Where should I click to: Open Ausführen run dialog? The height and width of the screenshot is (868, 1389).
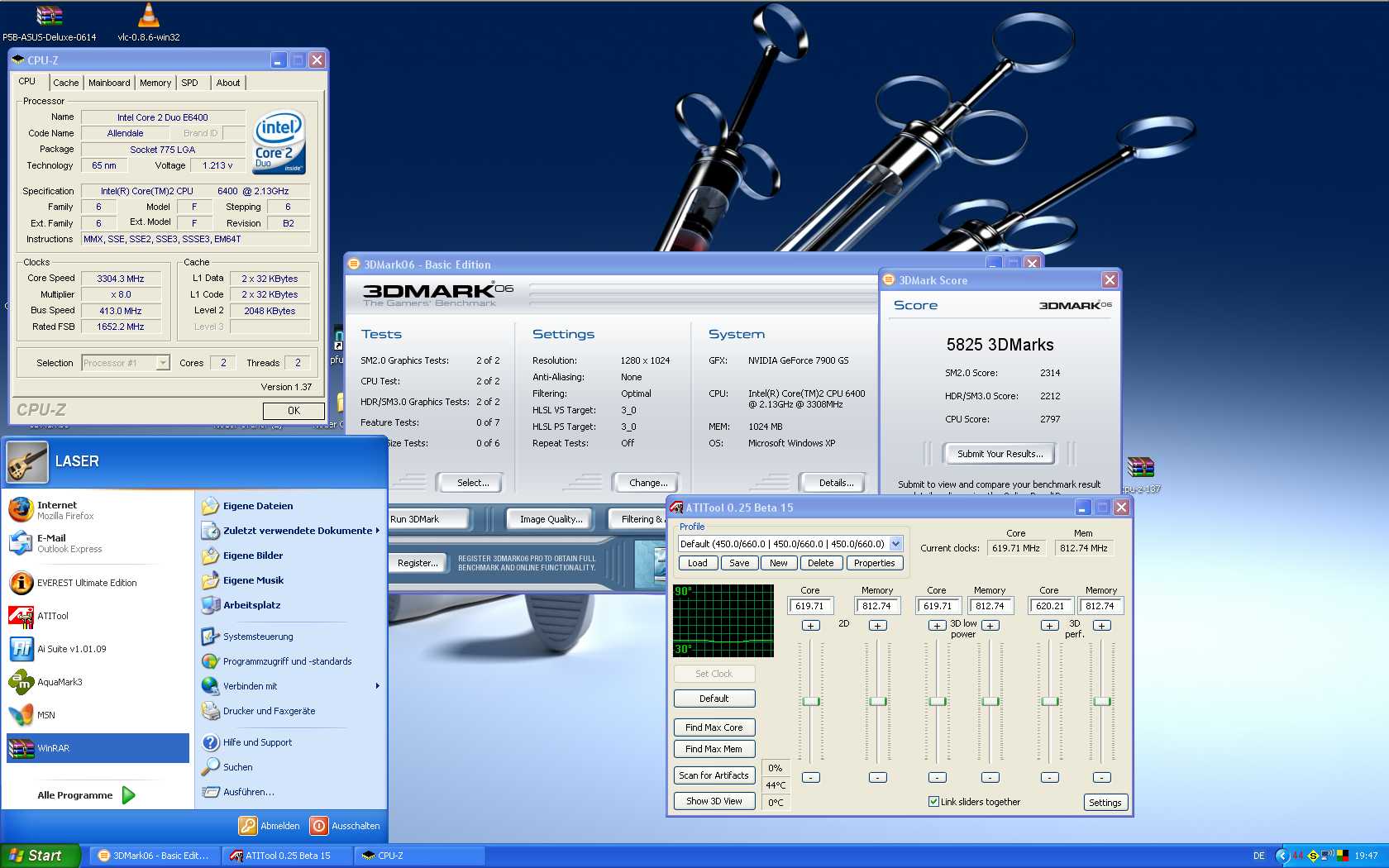248,792
